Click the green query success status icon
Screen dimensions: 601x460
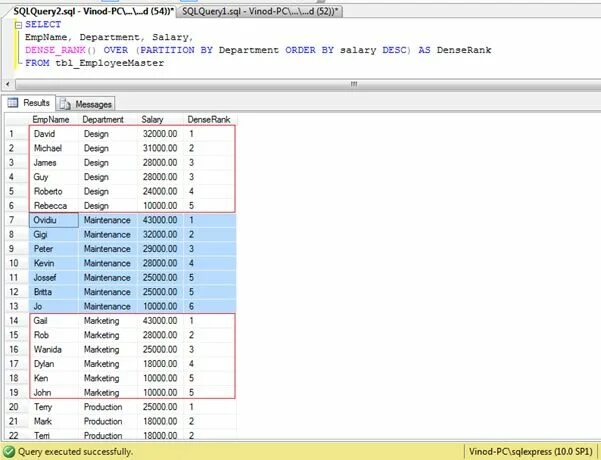point(9,452)
